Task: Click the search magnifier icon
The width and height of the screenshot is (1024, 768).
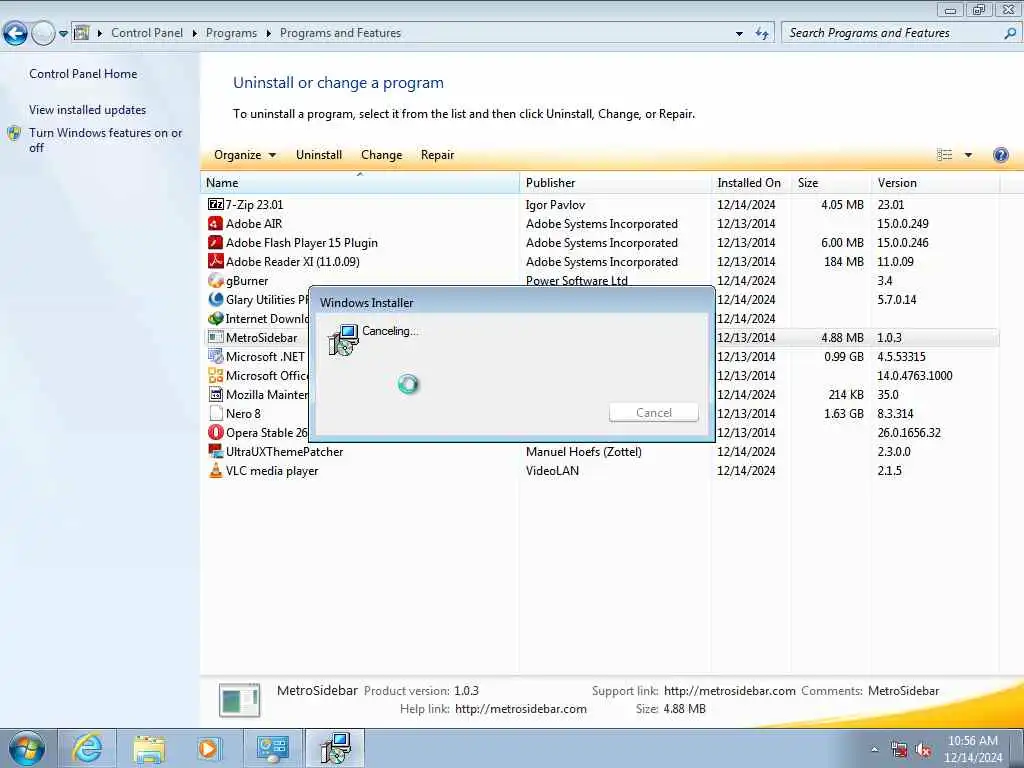Action: 1009,33
